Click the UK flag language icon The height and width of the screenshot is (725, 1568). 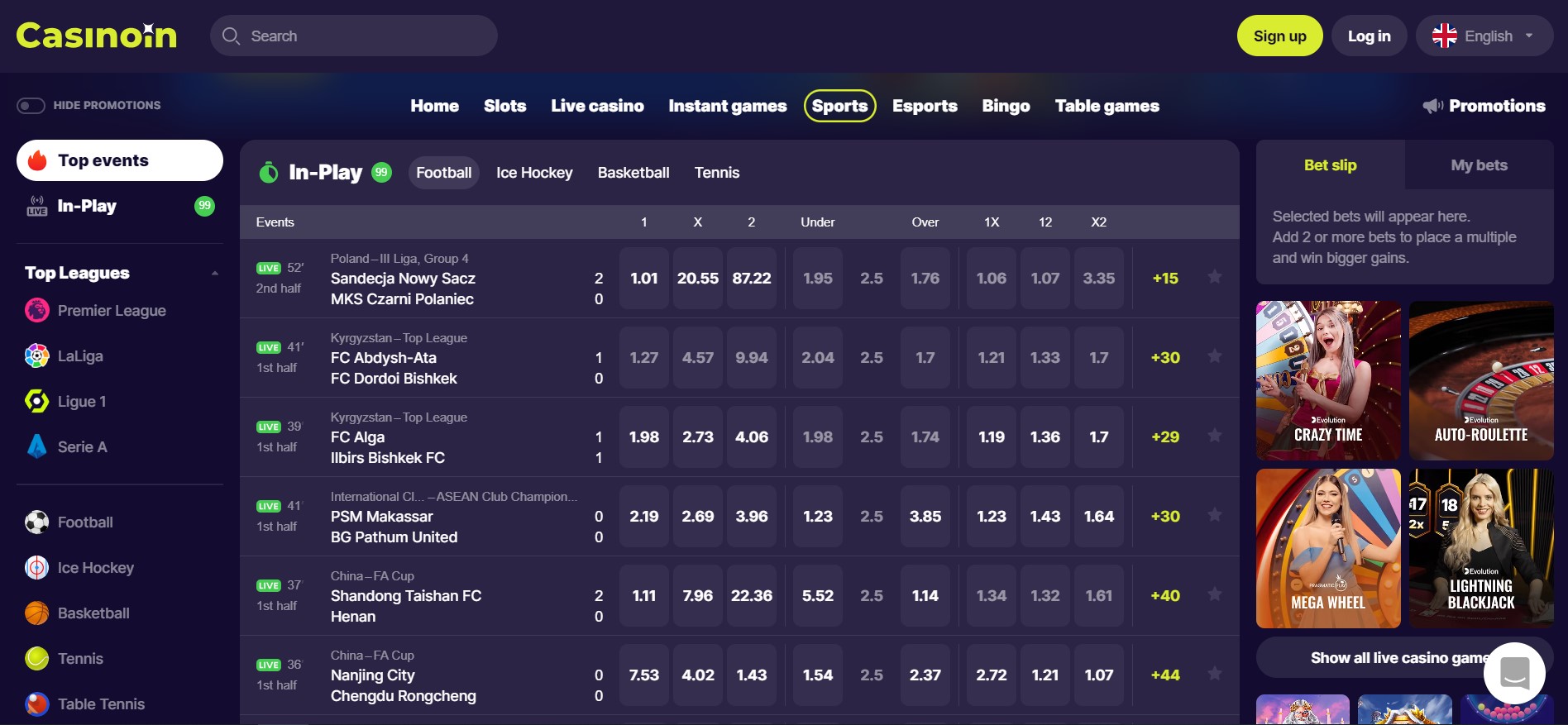(x=1445, y=36)
